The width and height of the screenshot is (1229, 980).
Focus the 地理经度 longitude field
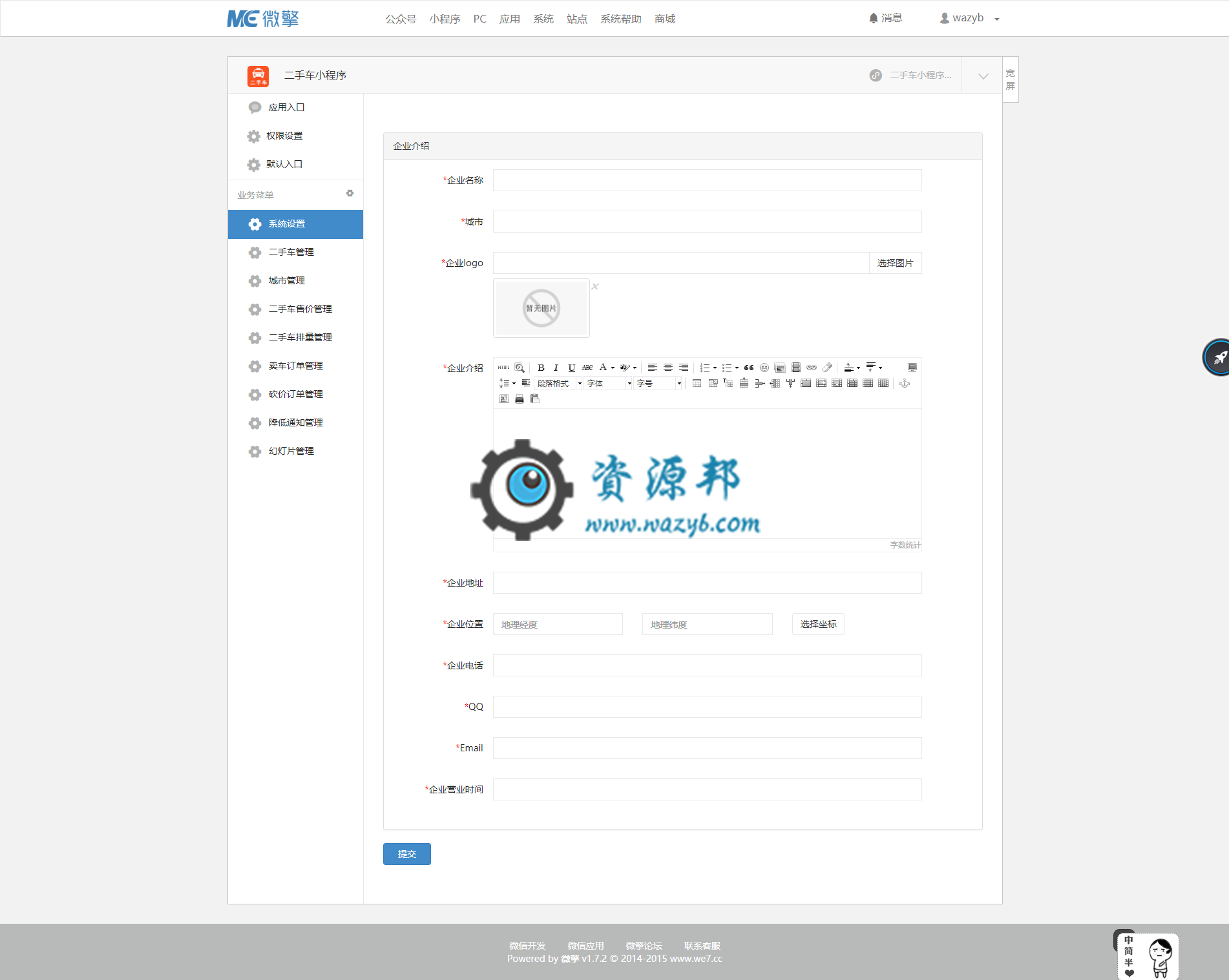(558, 624)
